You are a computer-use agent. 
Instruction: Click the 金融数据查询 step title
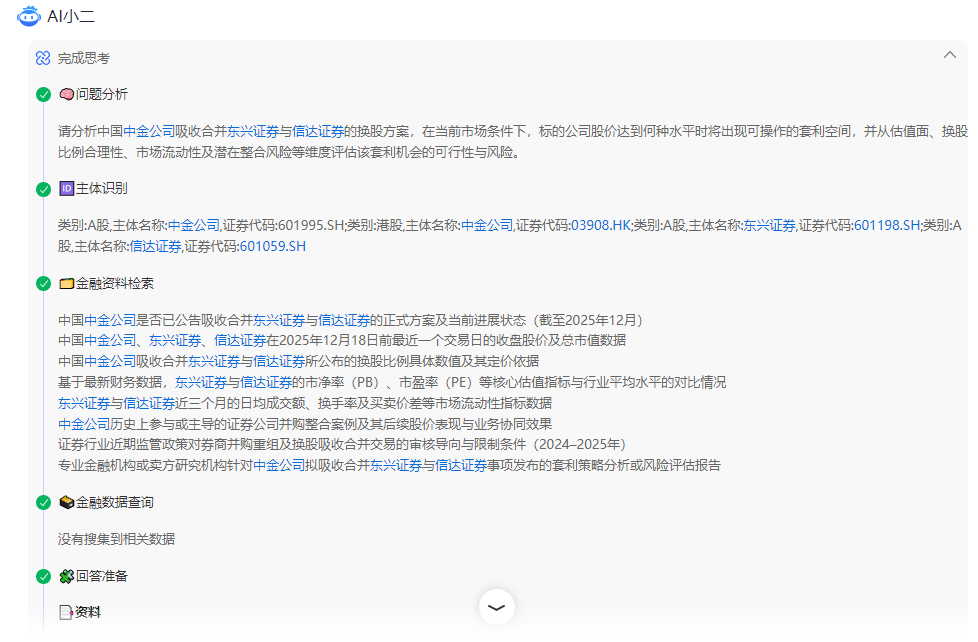pyautogui.click(x=115, y=502)
